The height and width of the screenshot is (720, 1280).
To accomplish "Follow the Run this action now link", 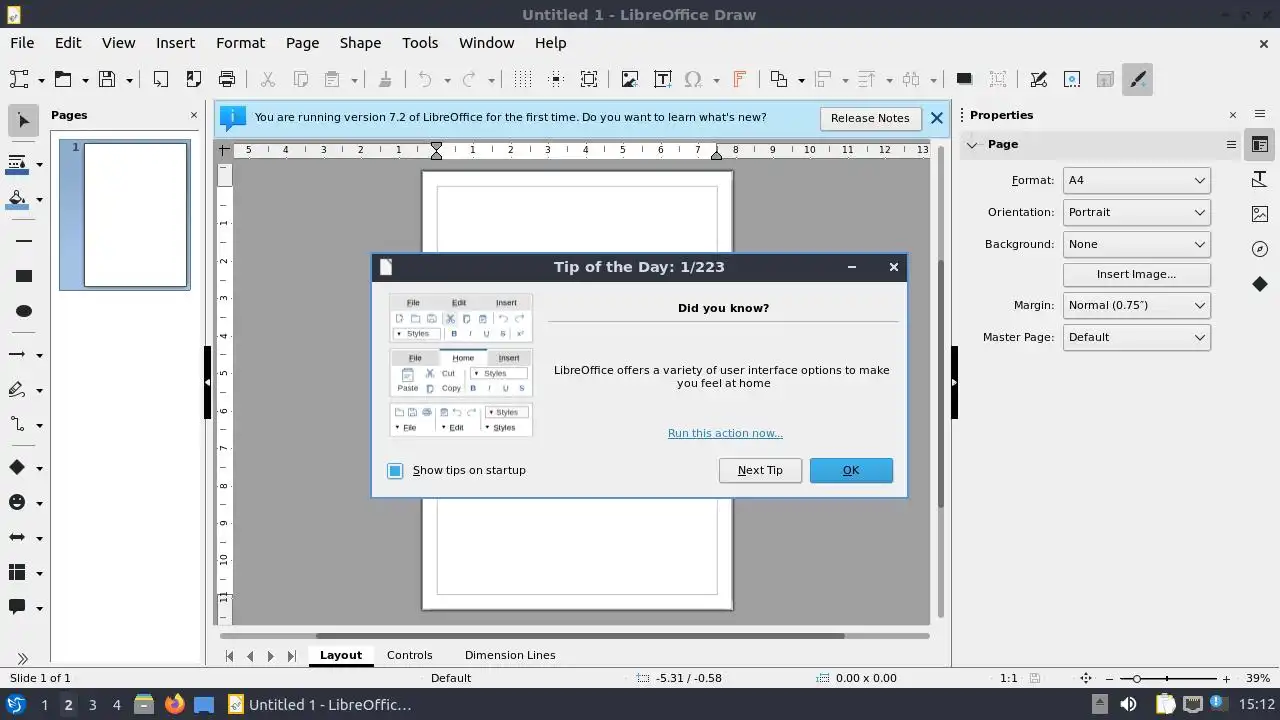I will tap(725, 433).
